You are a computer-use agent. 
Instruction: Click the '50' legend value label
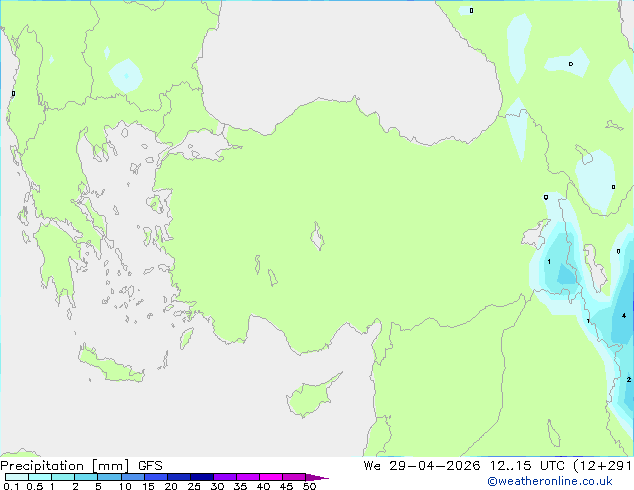(x=310, y=486)
